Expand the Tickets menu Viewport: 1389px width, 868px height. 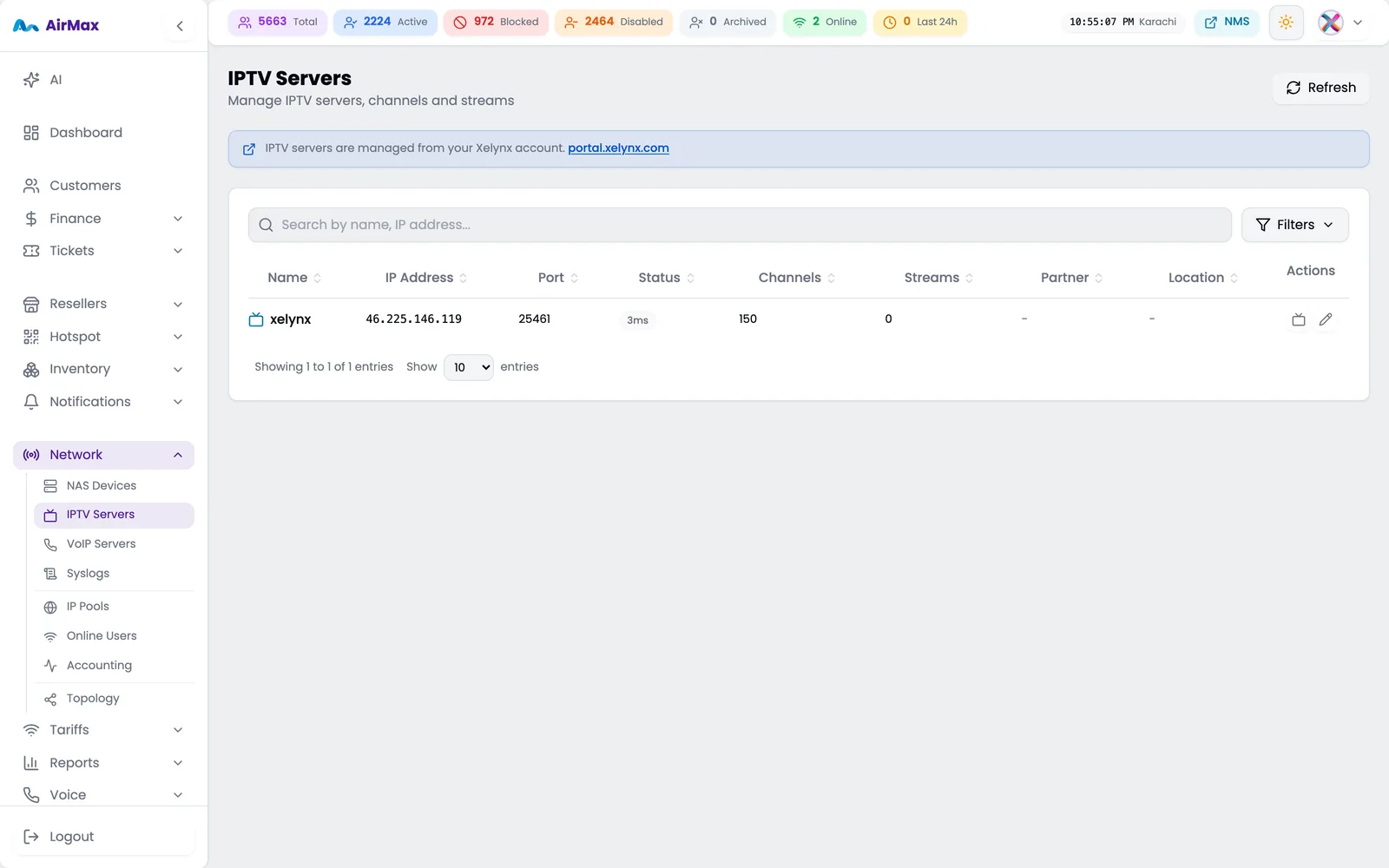(103, 251)
